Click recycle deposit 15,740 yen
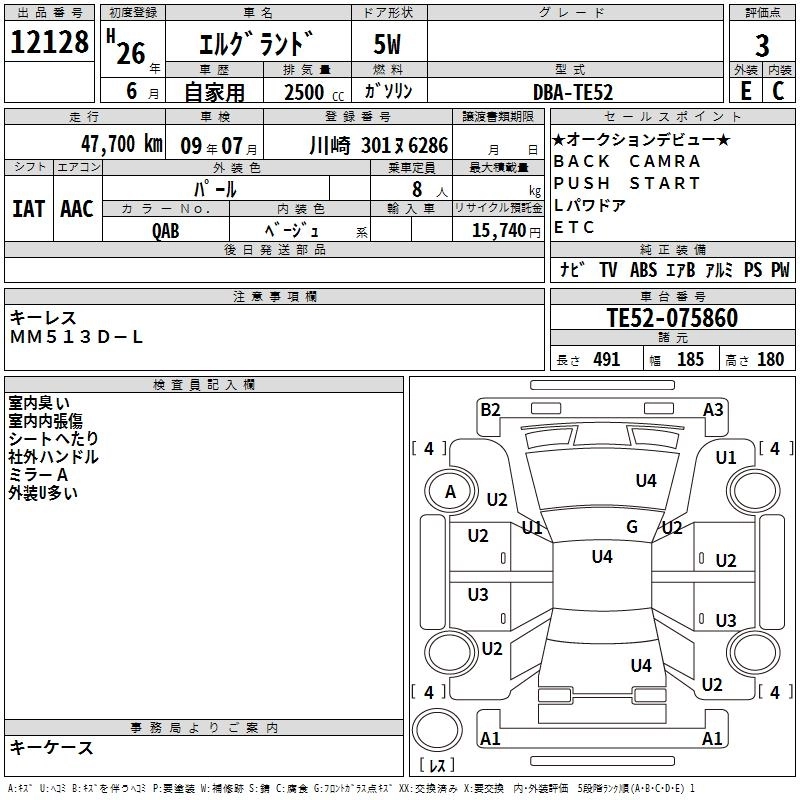 click(506, 231)
